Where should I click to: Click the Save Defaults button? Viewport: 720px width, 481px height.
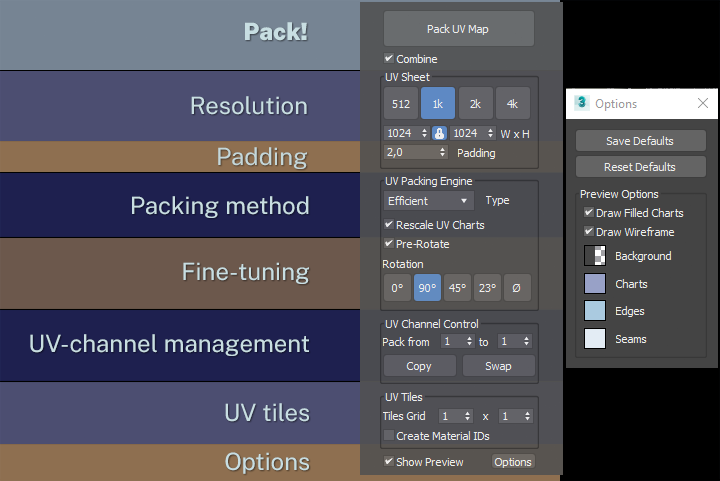pyautogui.click(x=640, y=141)
